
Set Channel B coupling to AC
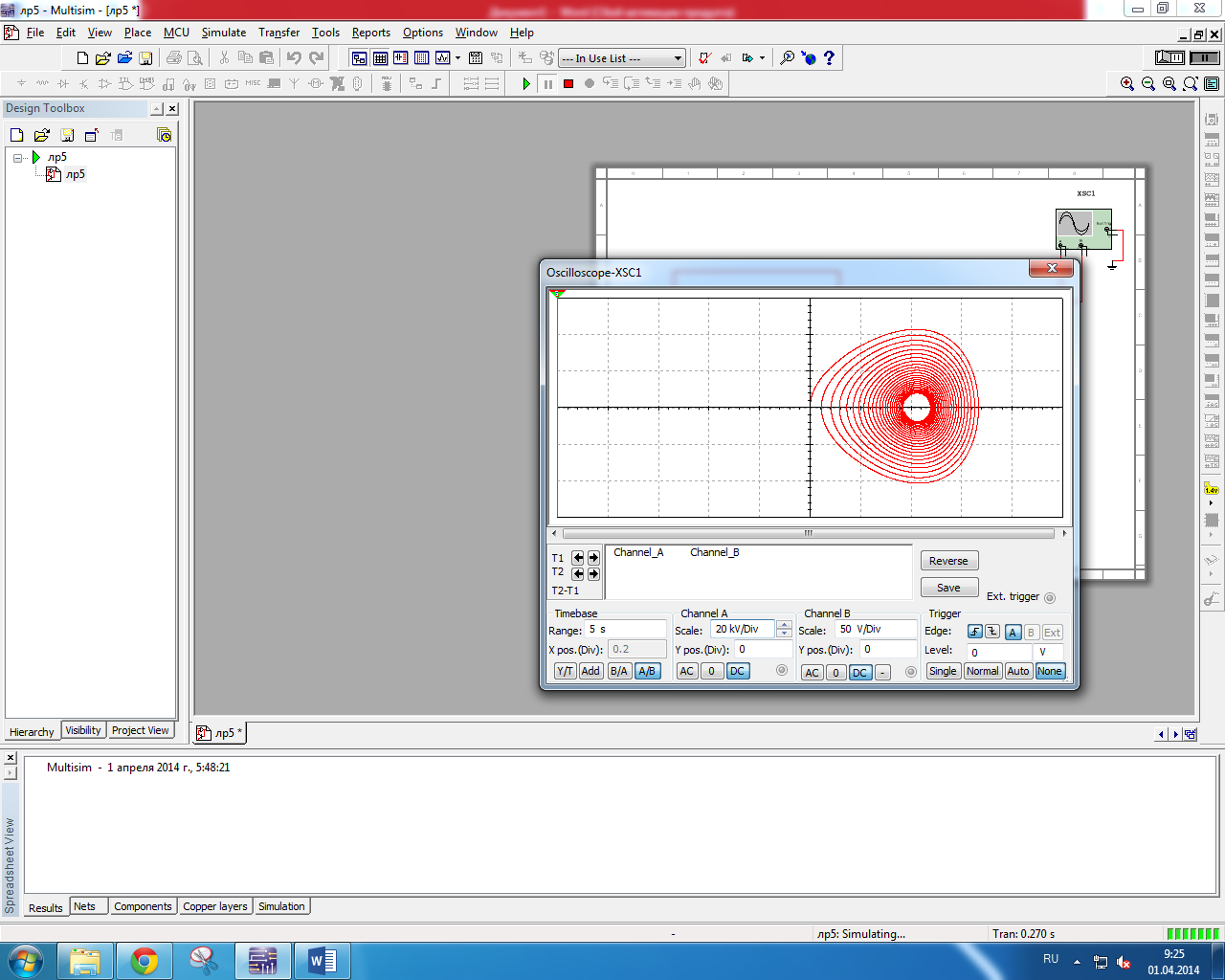812,673
